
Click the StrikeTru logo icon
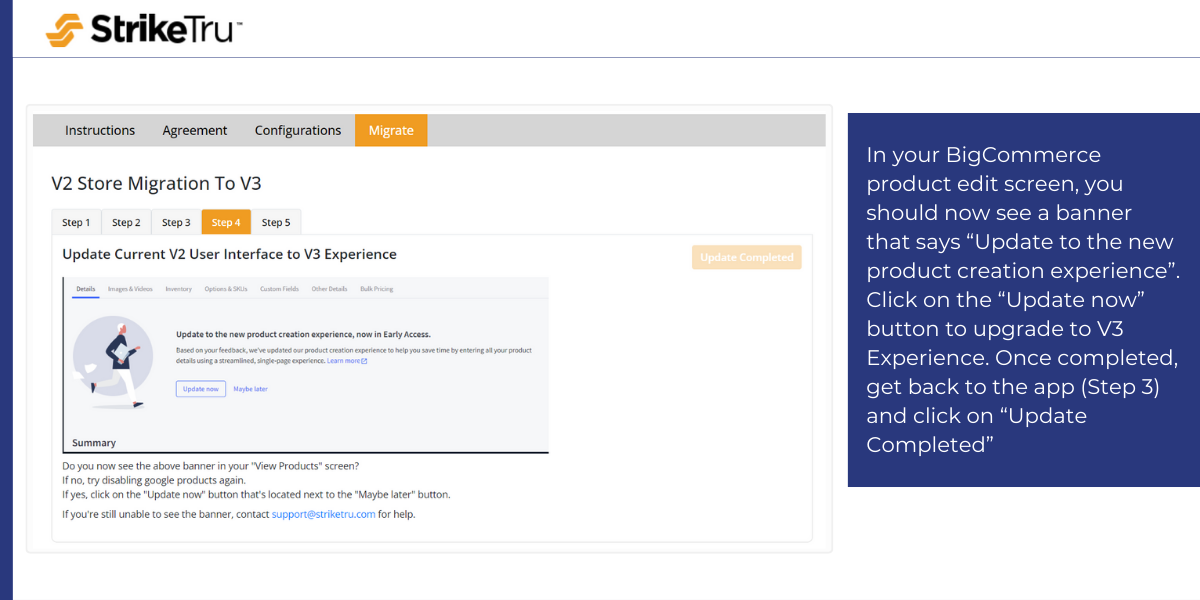point(65,30)
